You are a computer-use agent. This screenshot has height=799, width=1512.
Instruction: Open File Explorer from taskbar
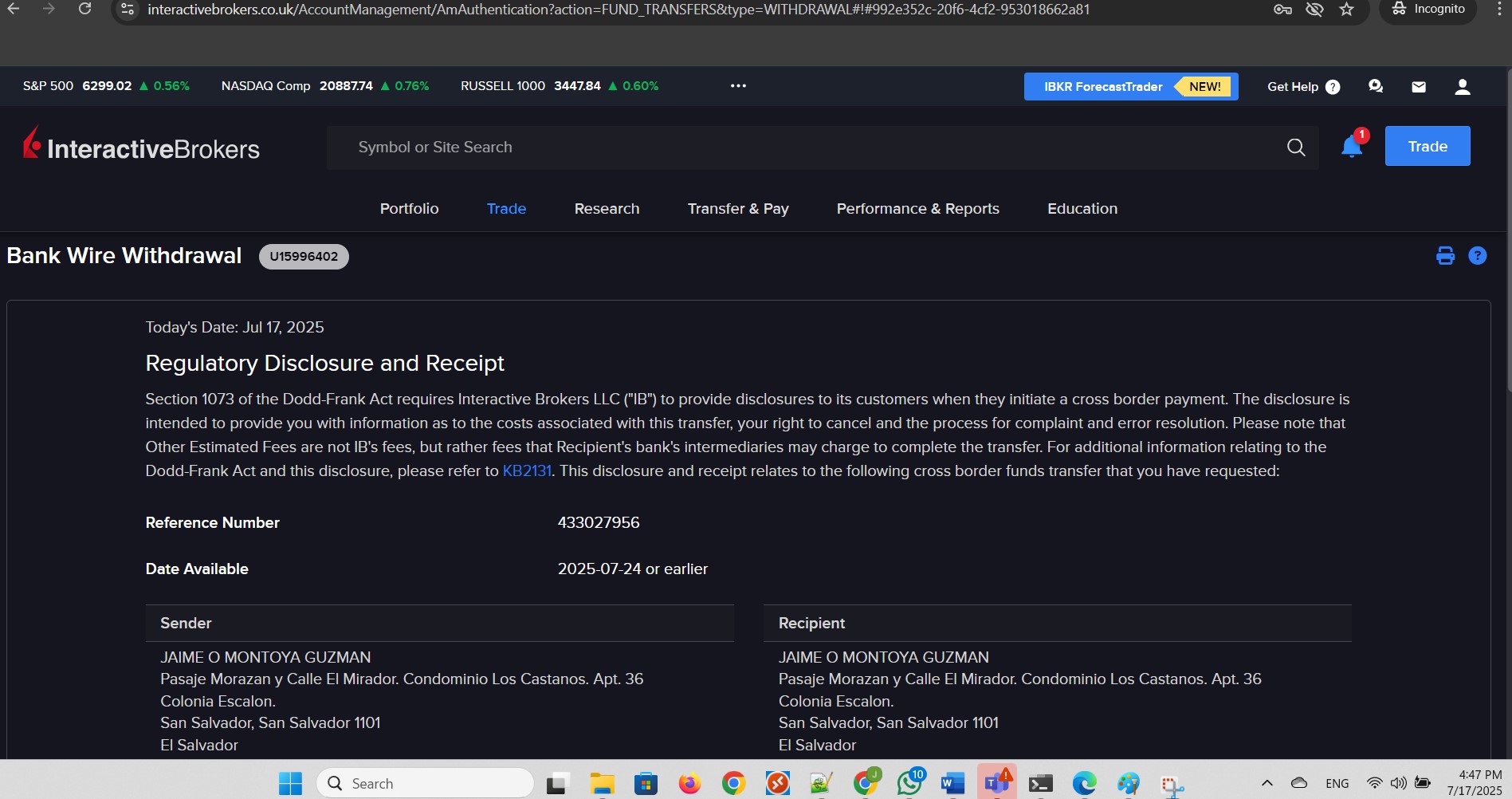click(x=602, y=784)
